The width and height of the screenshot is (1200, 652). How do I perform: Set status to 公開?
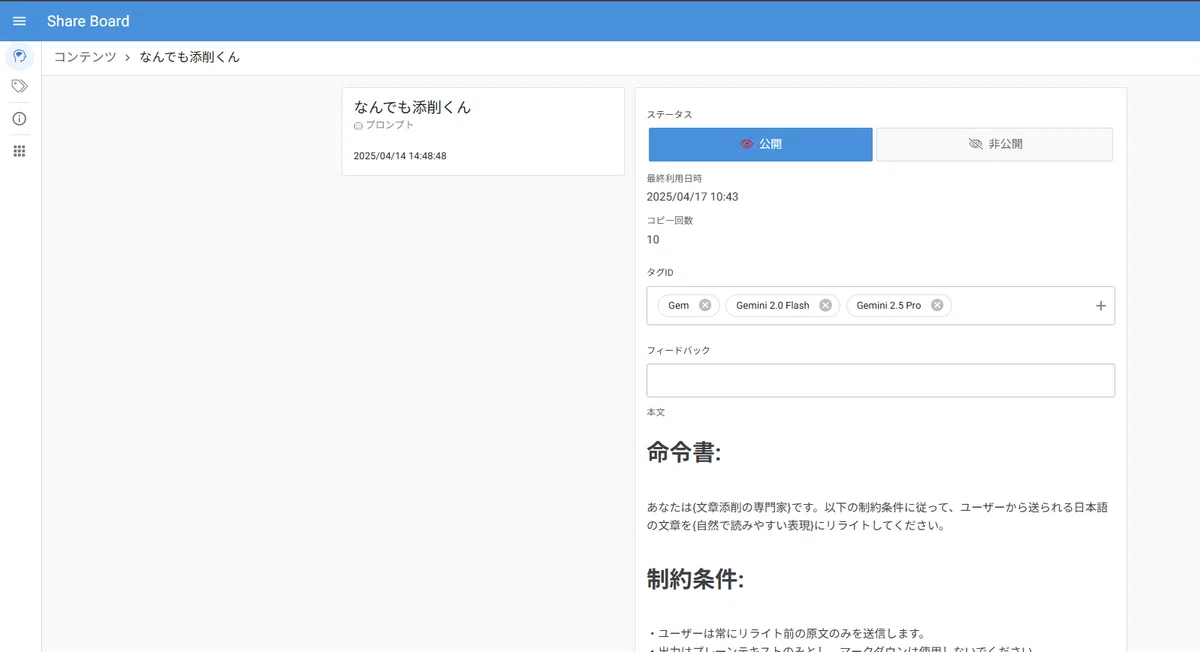pyautogui.click(x=760, y=144)
